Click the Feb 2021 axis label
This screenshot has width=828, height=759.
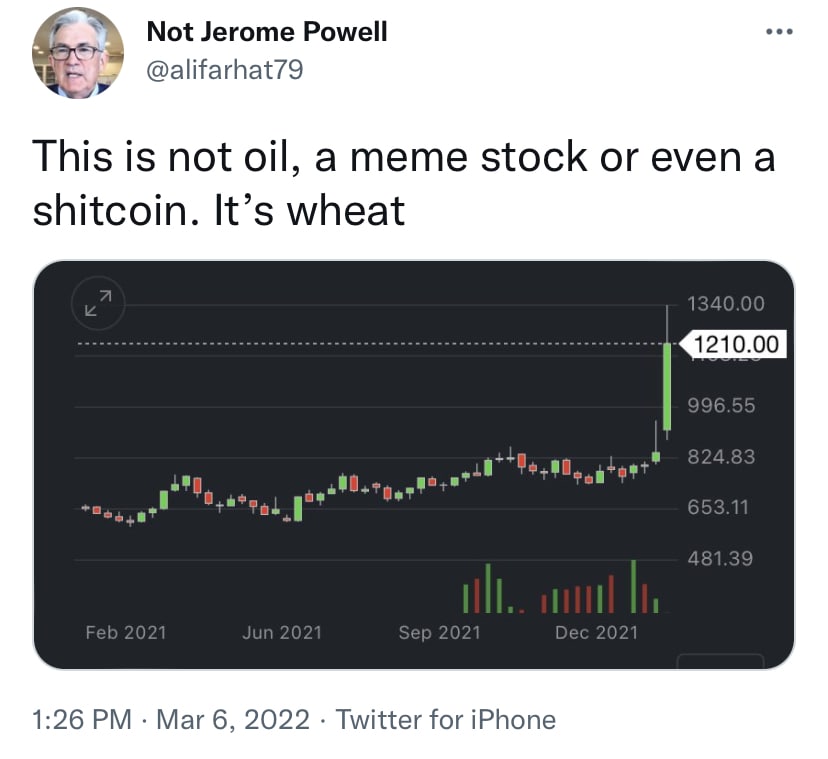tap(126, 632)
